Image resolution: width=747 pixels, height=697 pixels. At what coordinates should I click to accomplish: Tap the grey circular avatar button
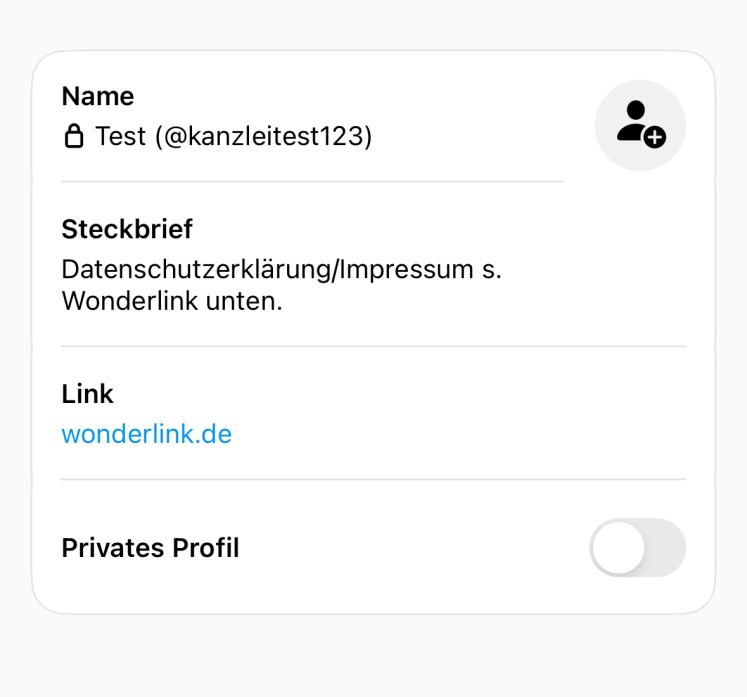coord(640,125)
